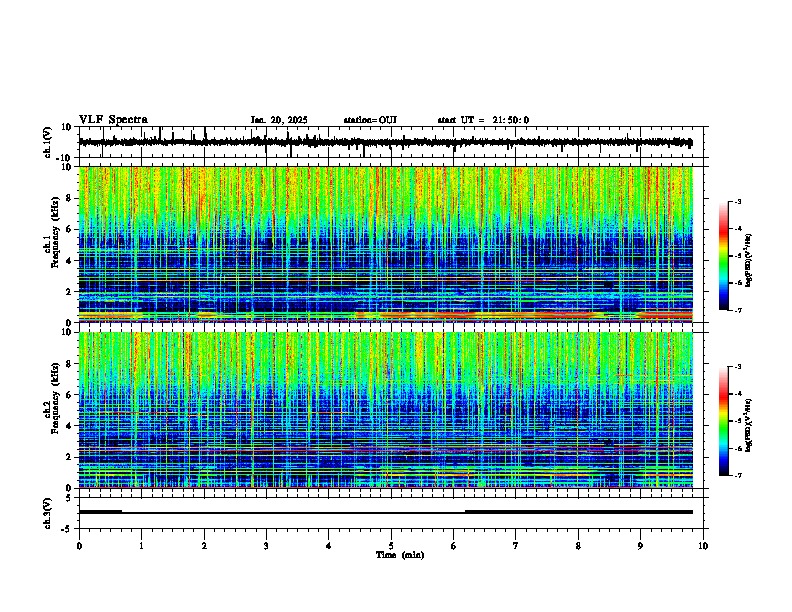Select the ch.2 "Frequency (kHz)" axis label
The image size is (792, 612).
click(55, 398)
